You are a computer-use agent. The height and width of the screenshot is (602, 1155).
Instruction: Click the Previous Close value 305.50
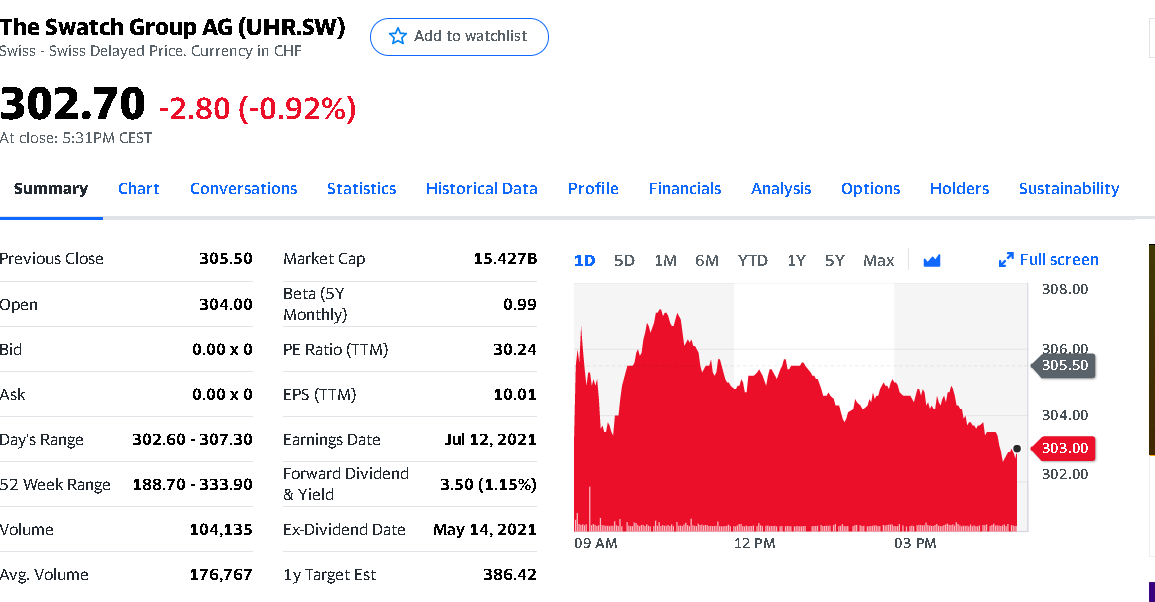pyautogui.click(x=225, y=259)
